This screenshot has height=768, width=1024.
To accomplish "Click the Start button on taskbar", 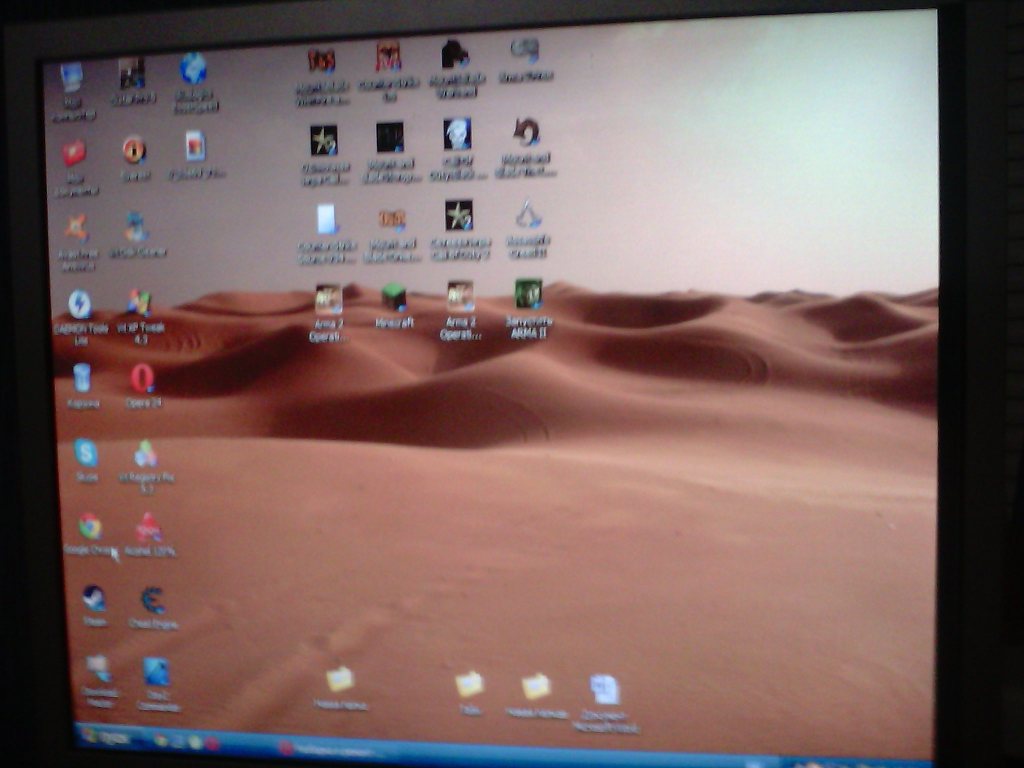I will click(x=106, y=738).
